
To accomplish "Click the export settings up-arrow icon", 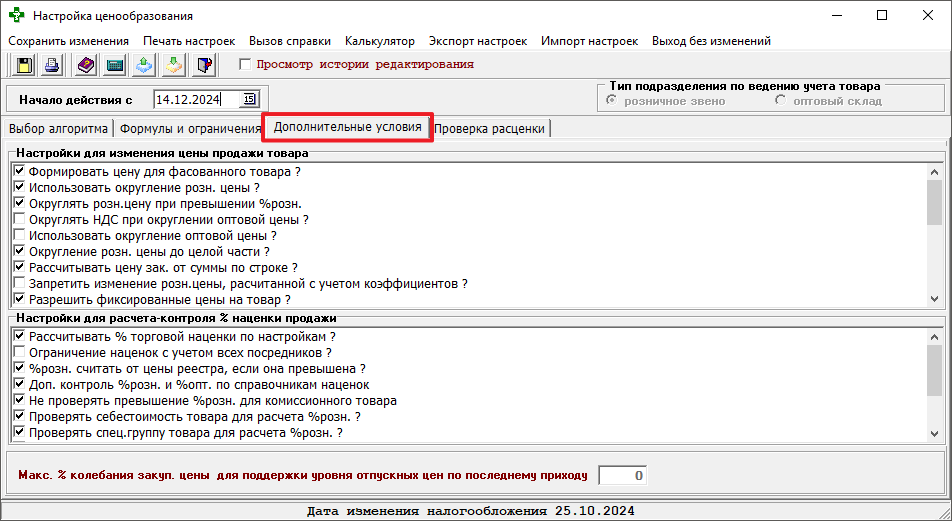I will coord(144,65).
